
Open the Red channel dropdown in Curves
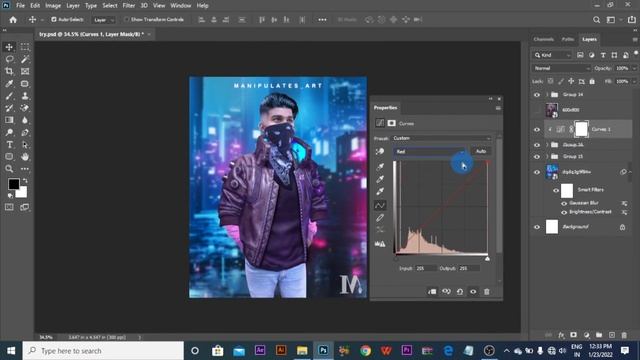pyautogui.click(x=429, y=151)
